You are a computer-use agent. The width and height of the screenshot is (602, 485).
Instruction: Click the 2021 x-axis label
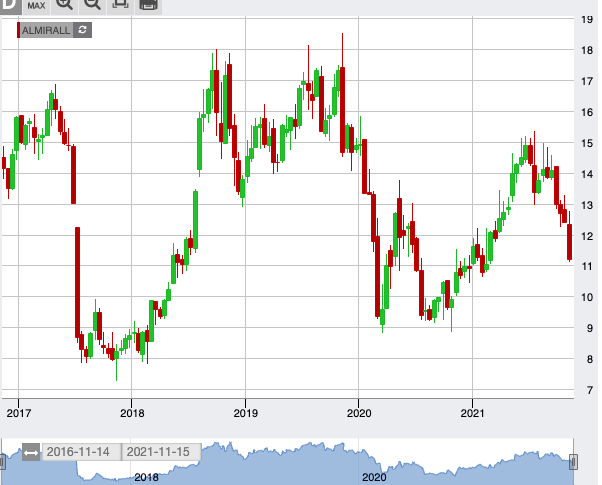473,413
